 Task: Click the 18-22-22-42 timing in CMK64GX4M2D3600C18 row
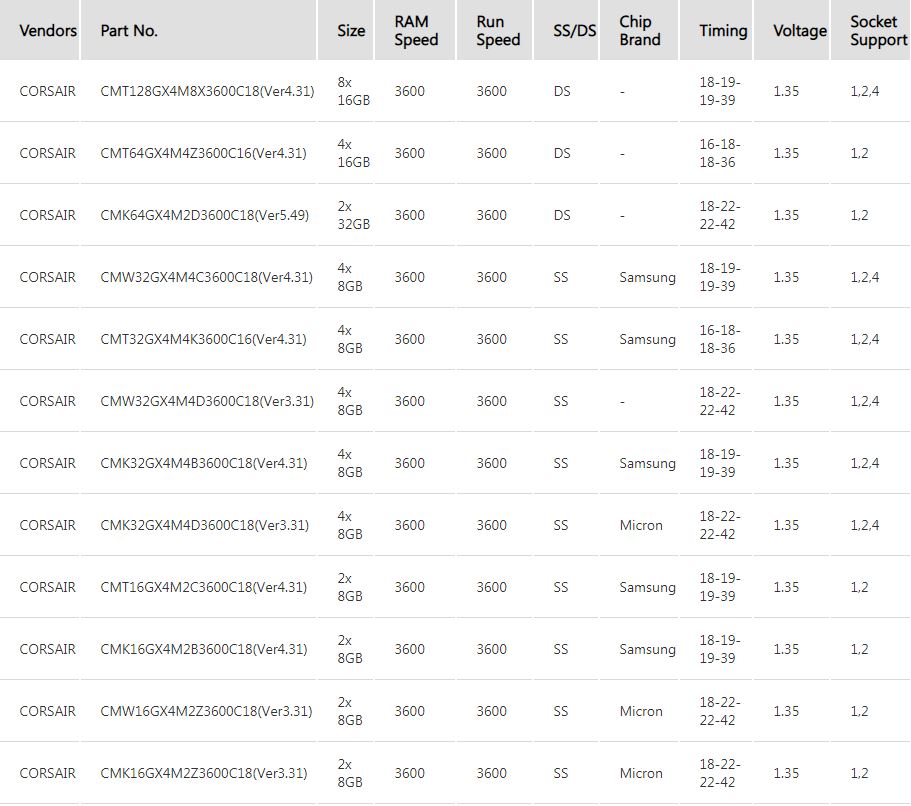pos(719,216)
